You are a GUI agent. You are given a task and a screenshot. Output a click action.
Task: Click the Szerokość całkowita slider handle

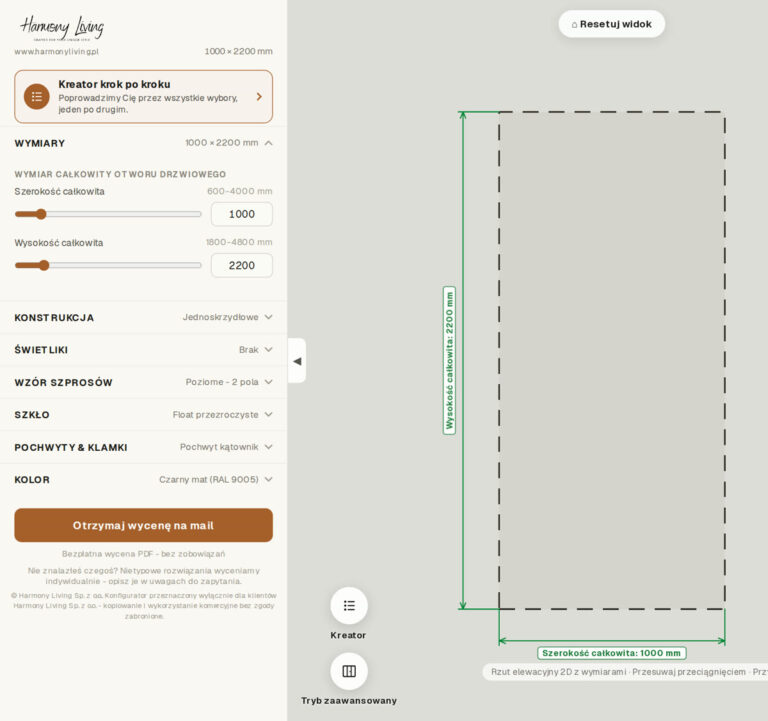point(41,214)
